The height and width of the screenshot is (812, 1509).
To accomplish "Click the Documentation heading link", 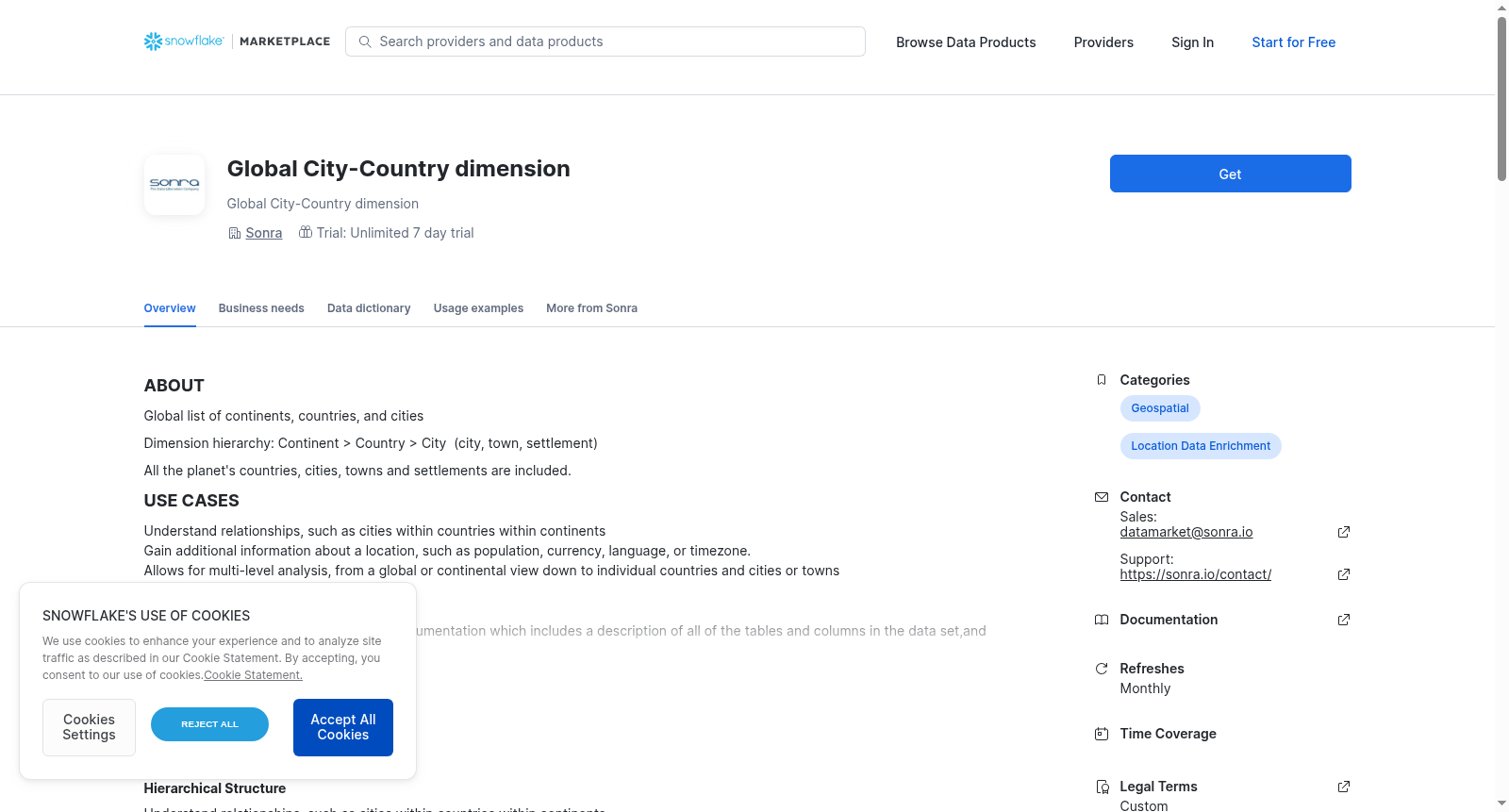I will pos(1169,620).
